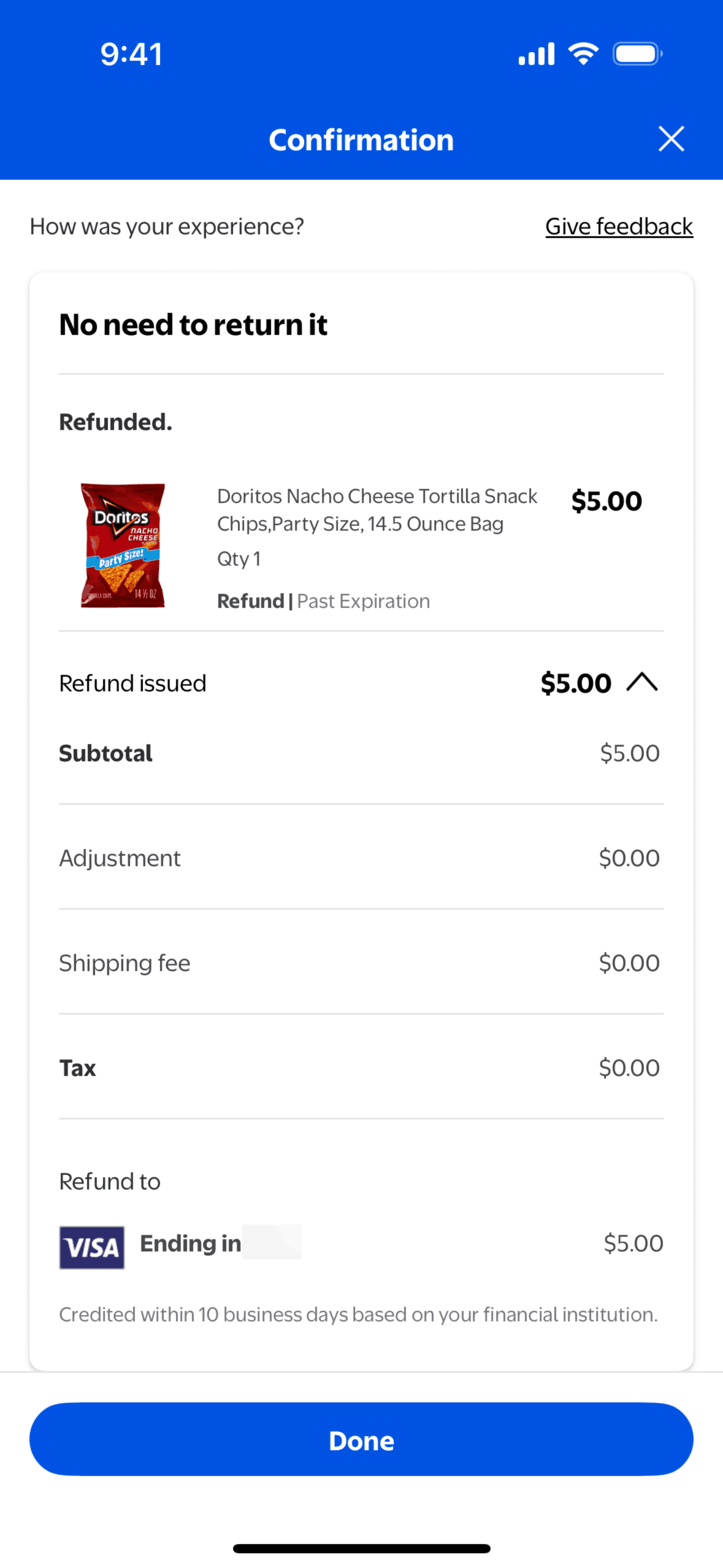
Task: Tap the How was your experience text
Action: coord(167,226)
